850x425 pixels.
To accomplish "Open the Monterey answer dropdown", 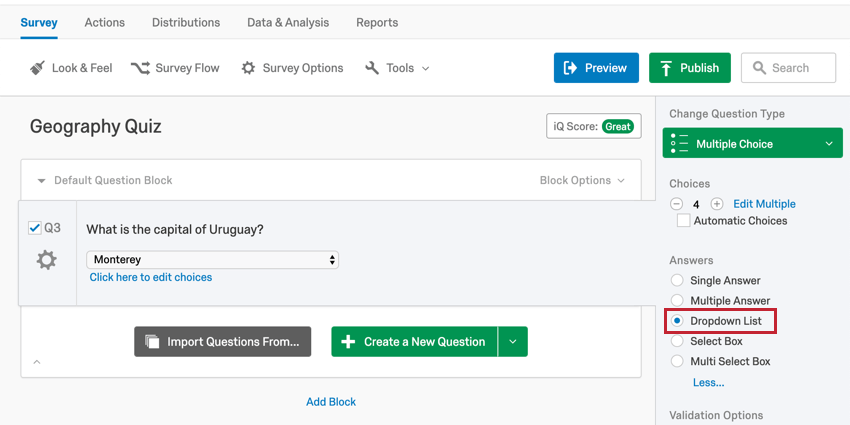I will [212, 260].
